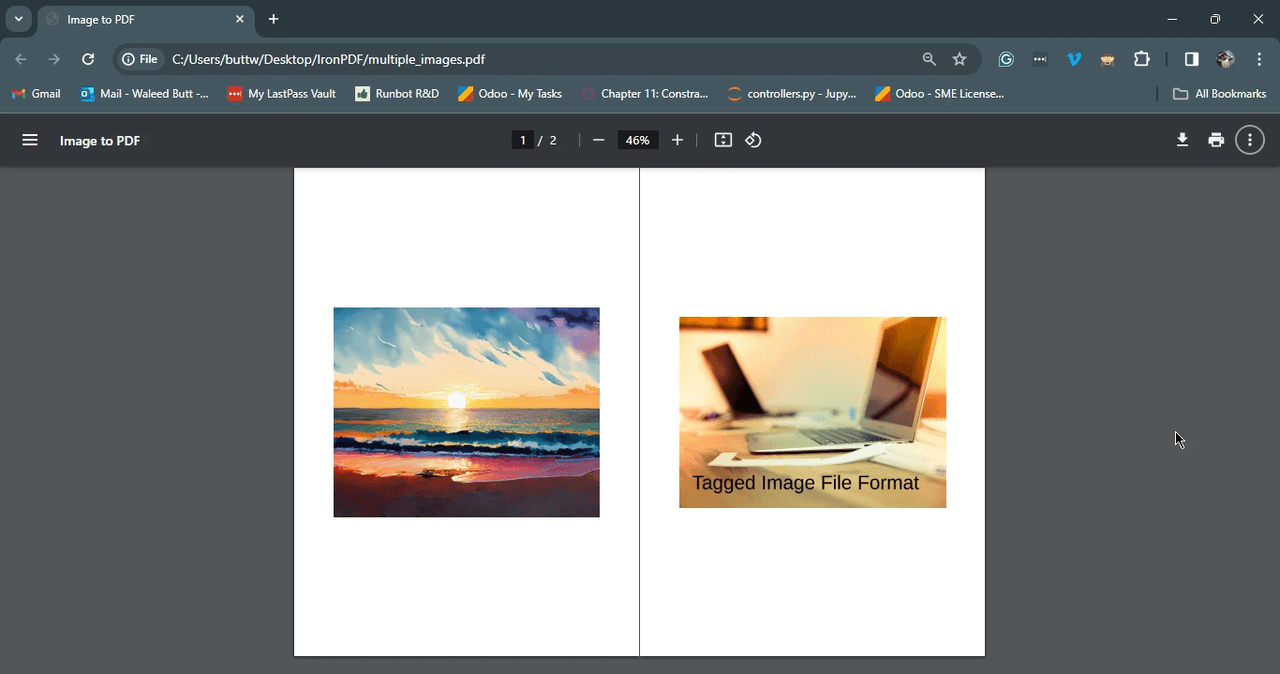Click the extension icon left of Extensions puzzle

[x=1108, y=59]
